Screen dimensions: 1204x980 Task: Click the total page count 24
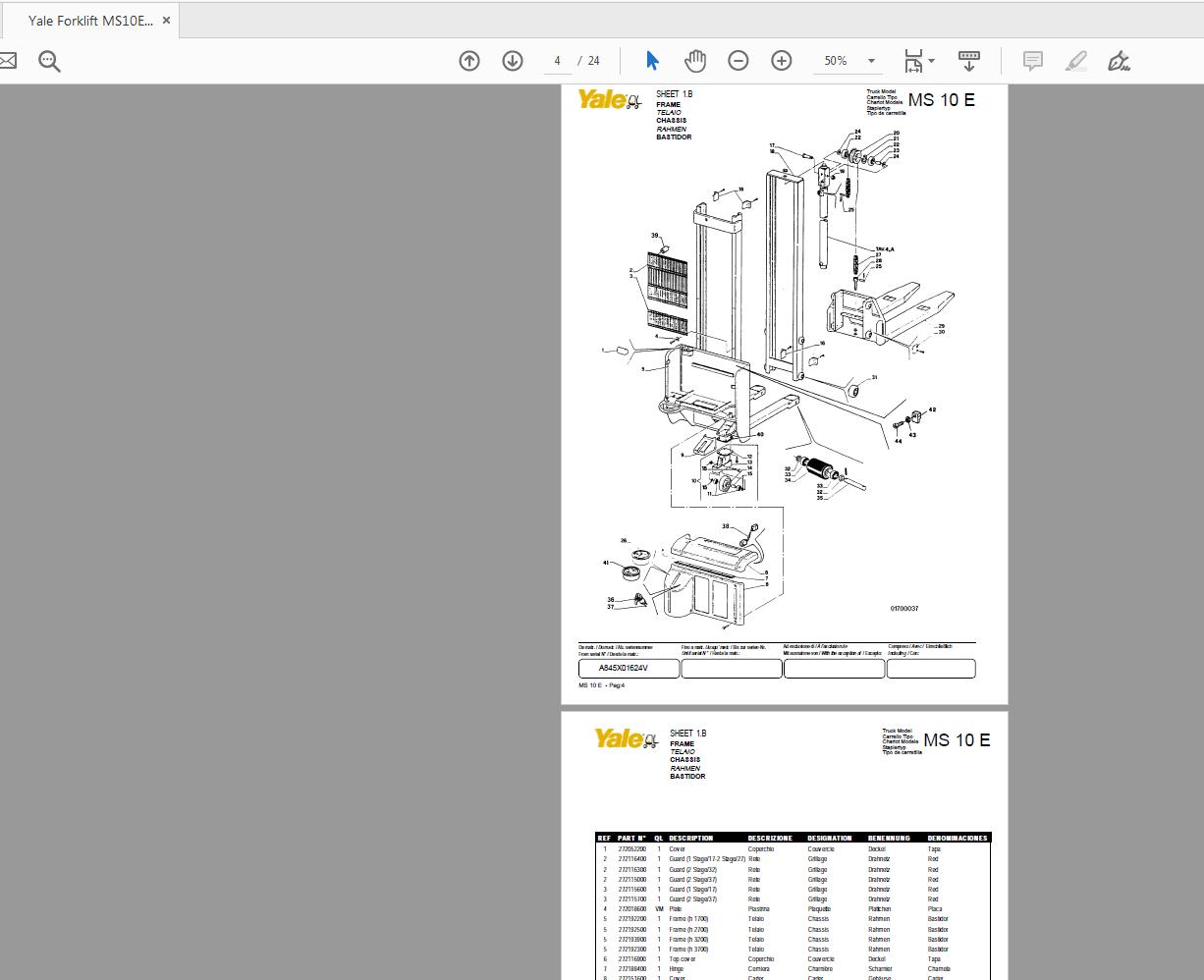593,61
